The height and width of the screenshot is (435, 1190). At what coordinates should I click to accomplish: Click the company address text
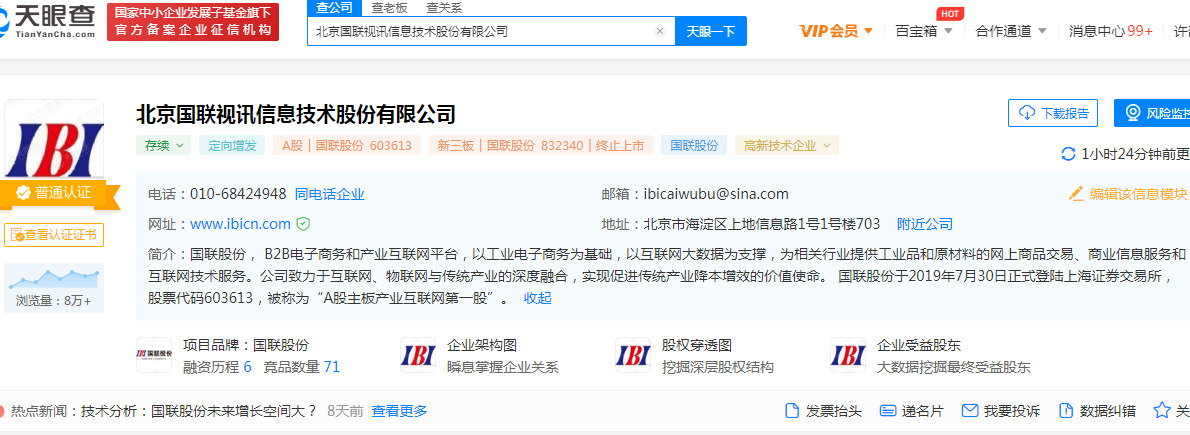tap(761, 224)
